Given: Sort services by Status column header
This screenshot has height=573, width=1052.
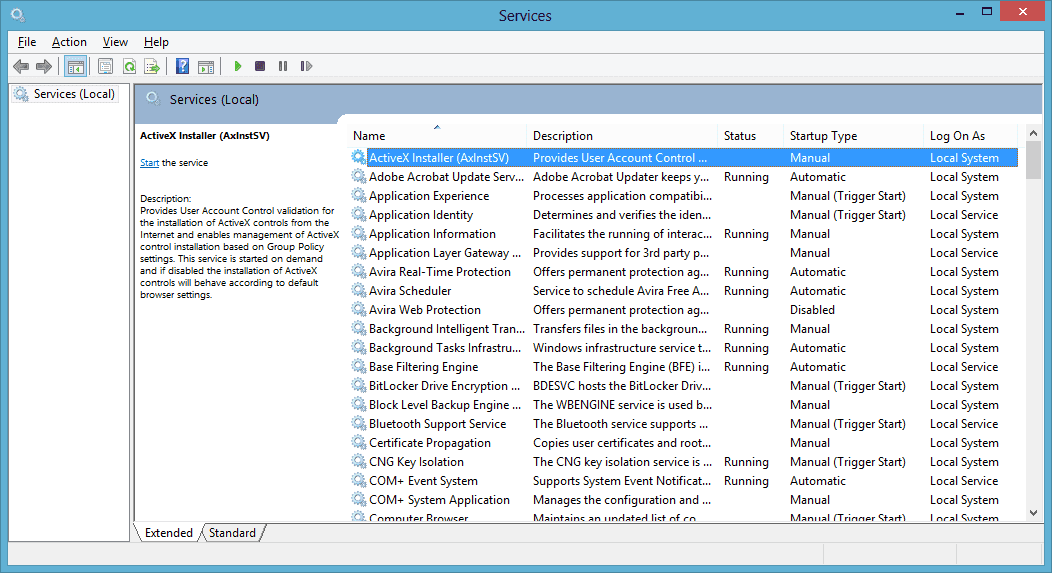Looking at the screenshot, I should click(x=740, y=136).
